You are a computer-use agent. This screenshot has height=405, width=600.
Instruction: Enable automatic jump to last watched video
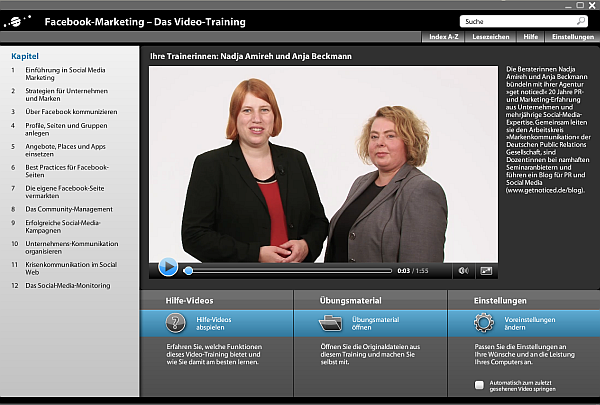click(479, 385)
